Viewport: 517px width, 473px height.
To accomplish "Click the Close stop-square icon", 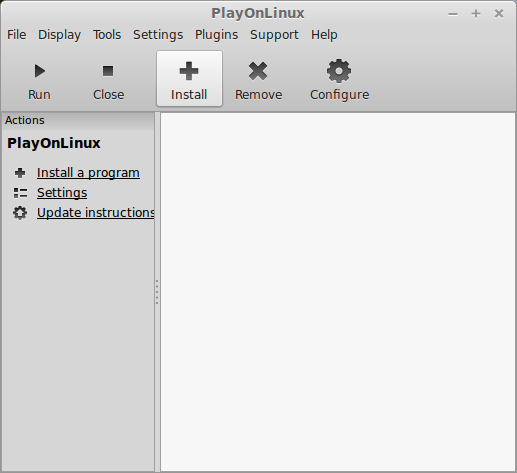I will (x=108, y=71).
